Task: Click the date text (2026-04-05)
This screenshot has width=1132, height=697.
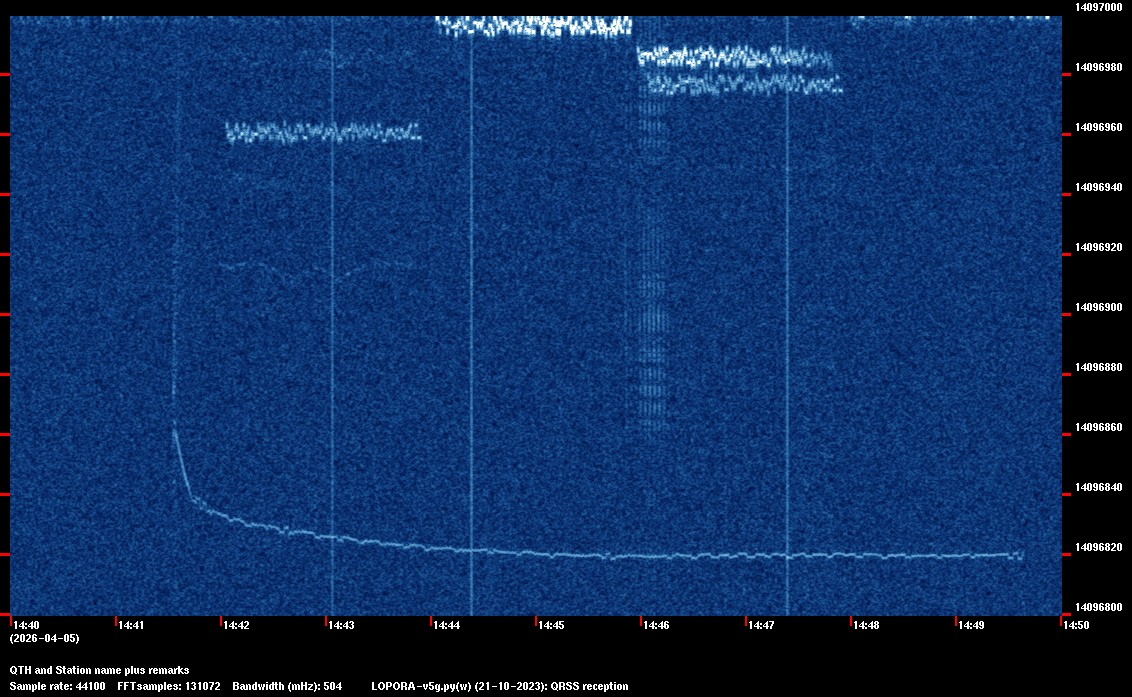Action: coord(44,638)
